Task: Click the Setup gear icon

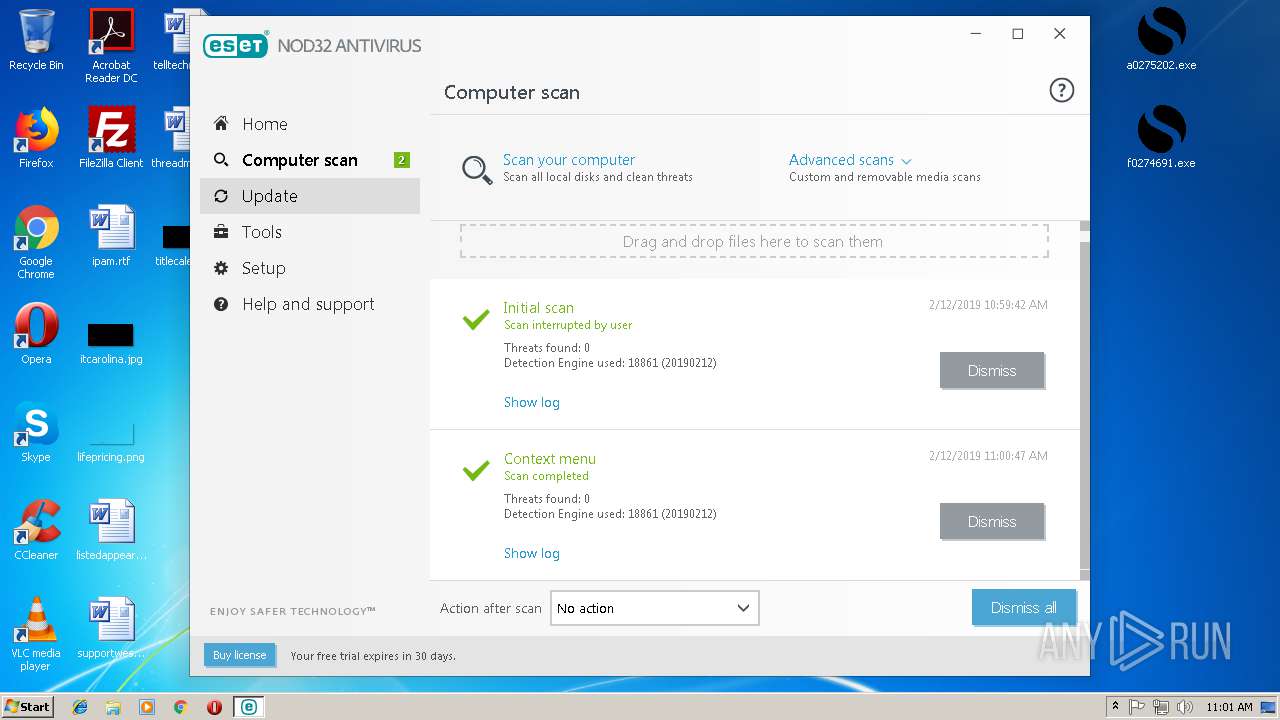Action: (x=221, y=268)
